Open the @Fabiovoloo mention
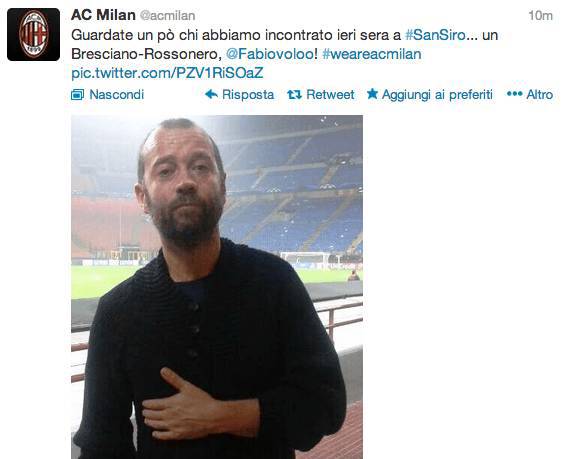 click(x=270, y=54)
